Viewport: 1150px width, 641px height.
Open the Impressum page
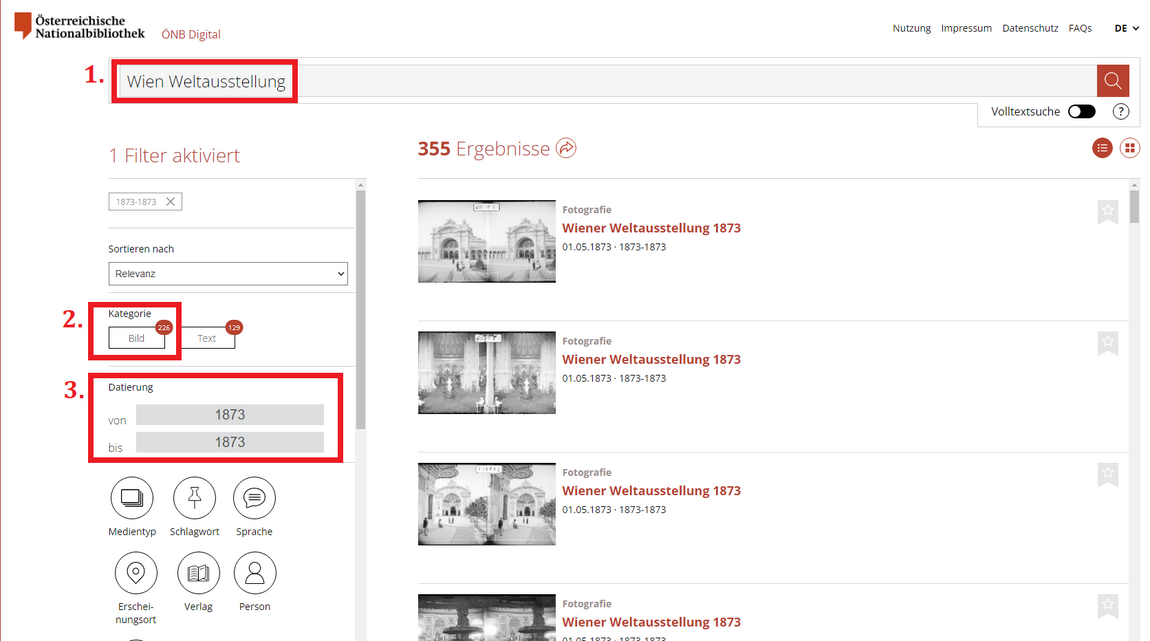click(966, 28)
